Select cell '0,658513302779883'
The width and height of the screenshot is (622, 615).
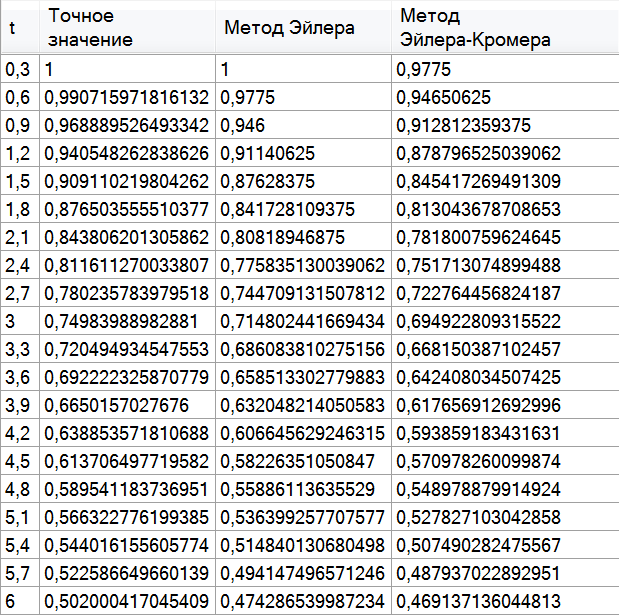(303, 377)
